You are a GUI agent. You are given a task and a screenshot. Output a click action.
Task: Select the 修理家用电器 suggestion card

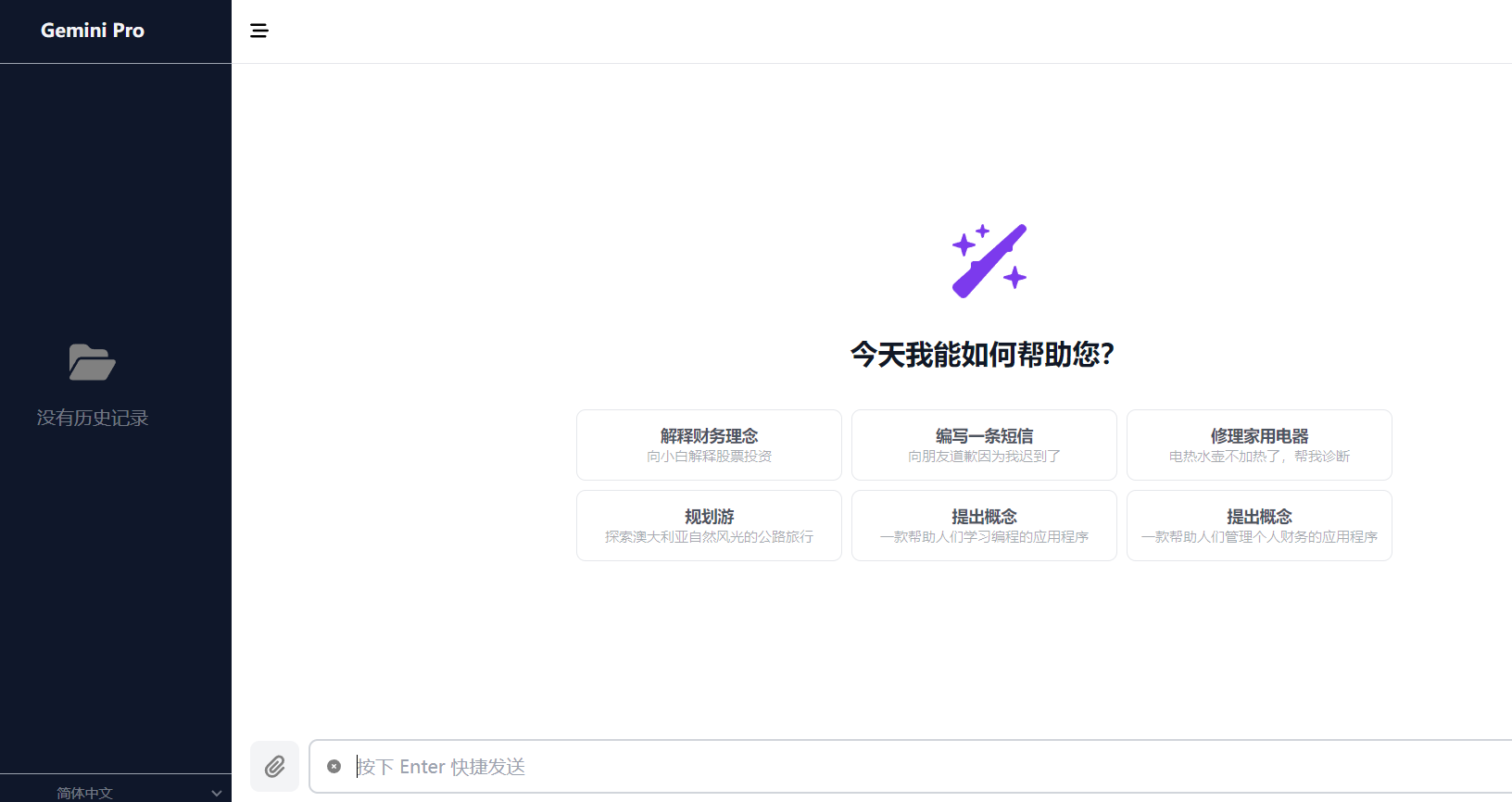coord(1259,445)
